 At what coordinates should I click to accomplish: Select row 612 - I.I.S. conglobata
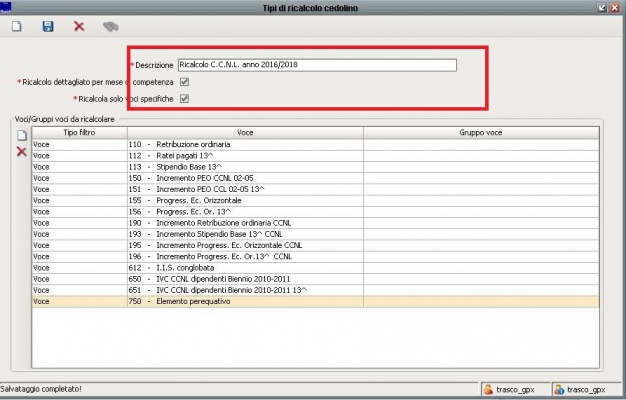(315, 267)
